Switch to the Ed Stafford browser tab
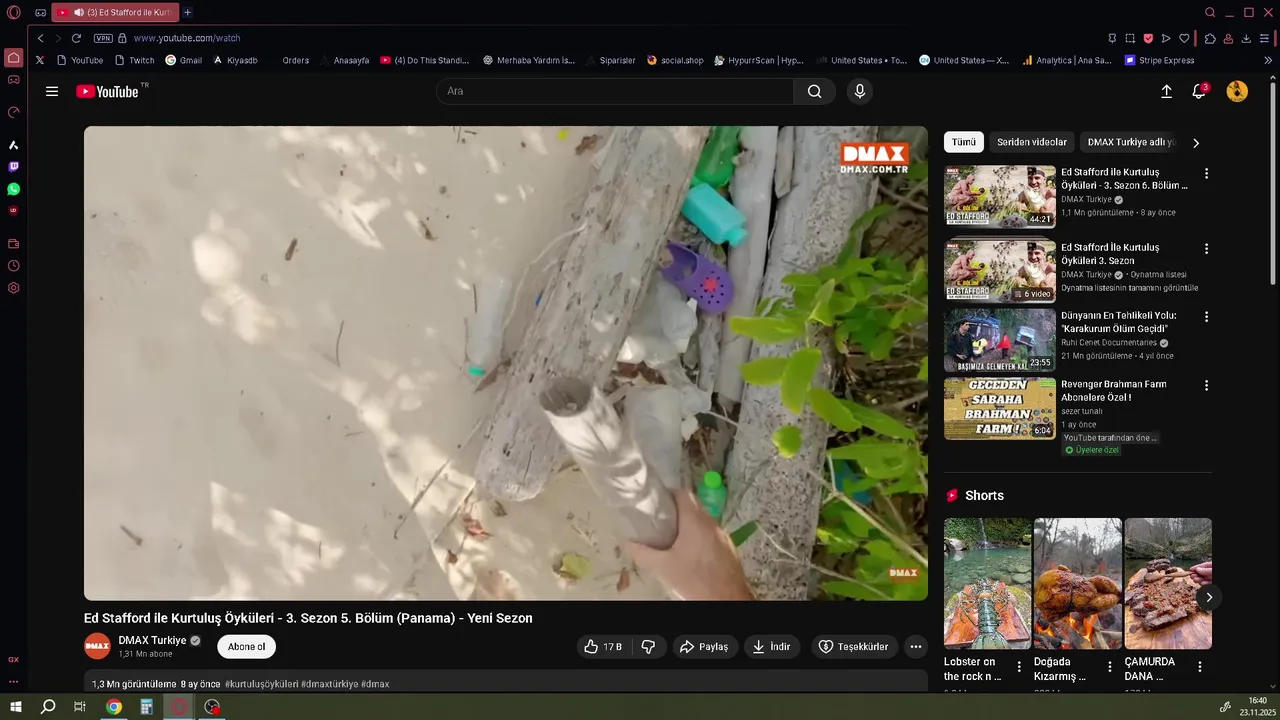The image size is (1280, 720). [115, 12]
